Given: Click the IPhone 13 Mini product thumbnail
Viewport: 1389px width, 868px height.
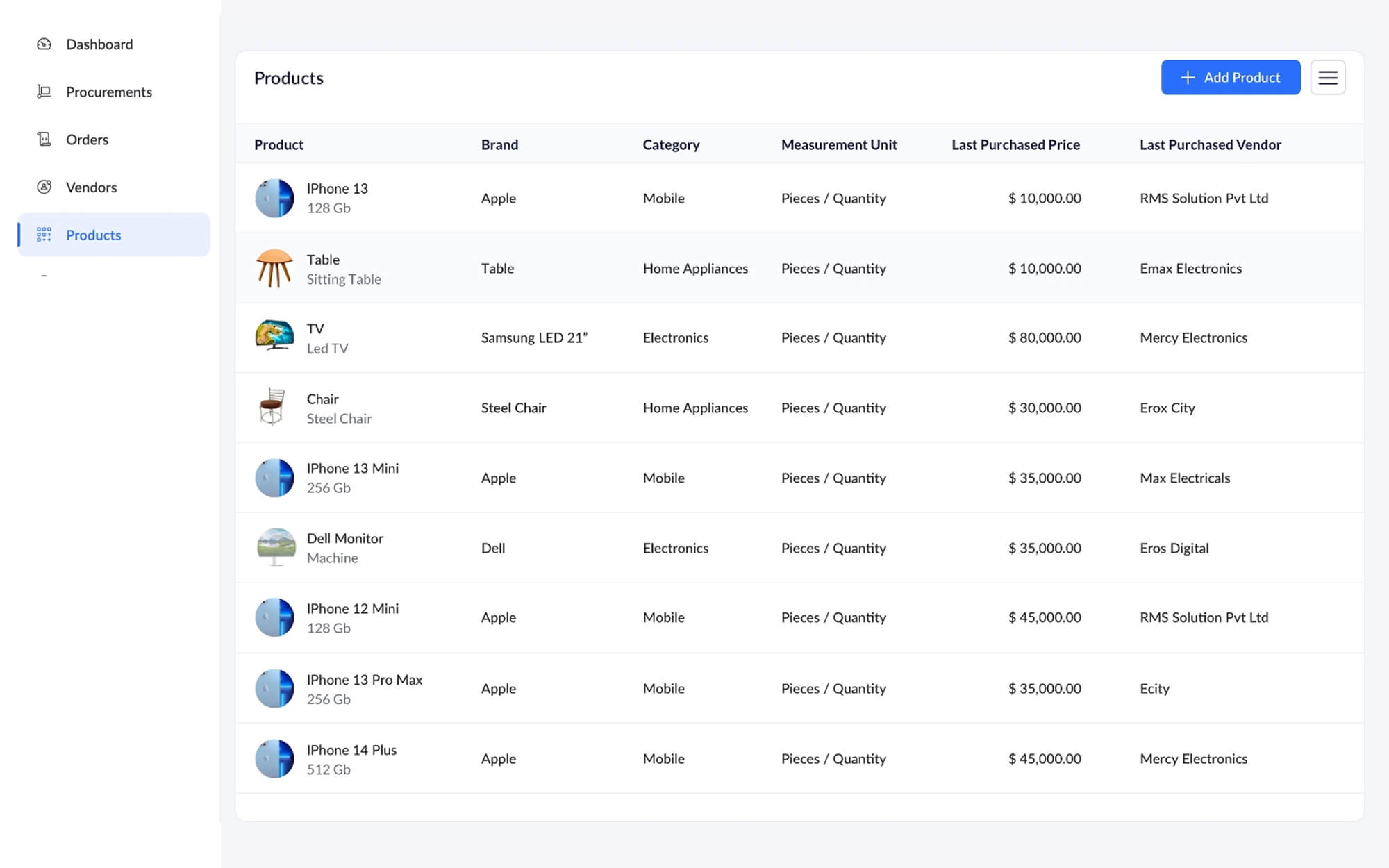Looking at the screenshot, I should pyautogui.click(x=274, y=478).
